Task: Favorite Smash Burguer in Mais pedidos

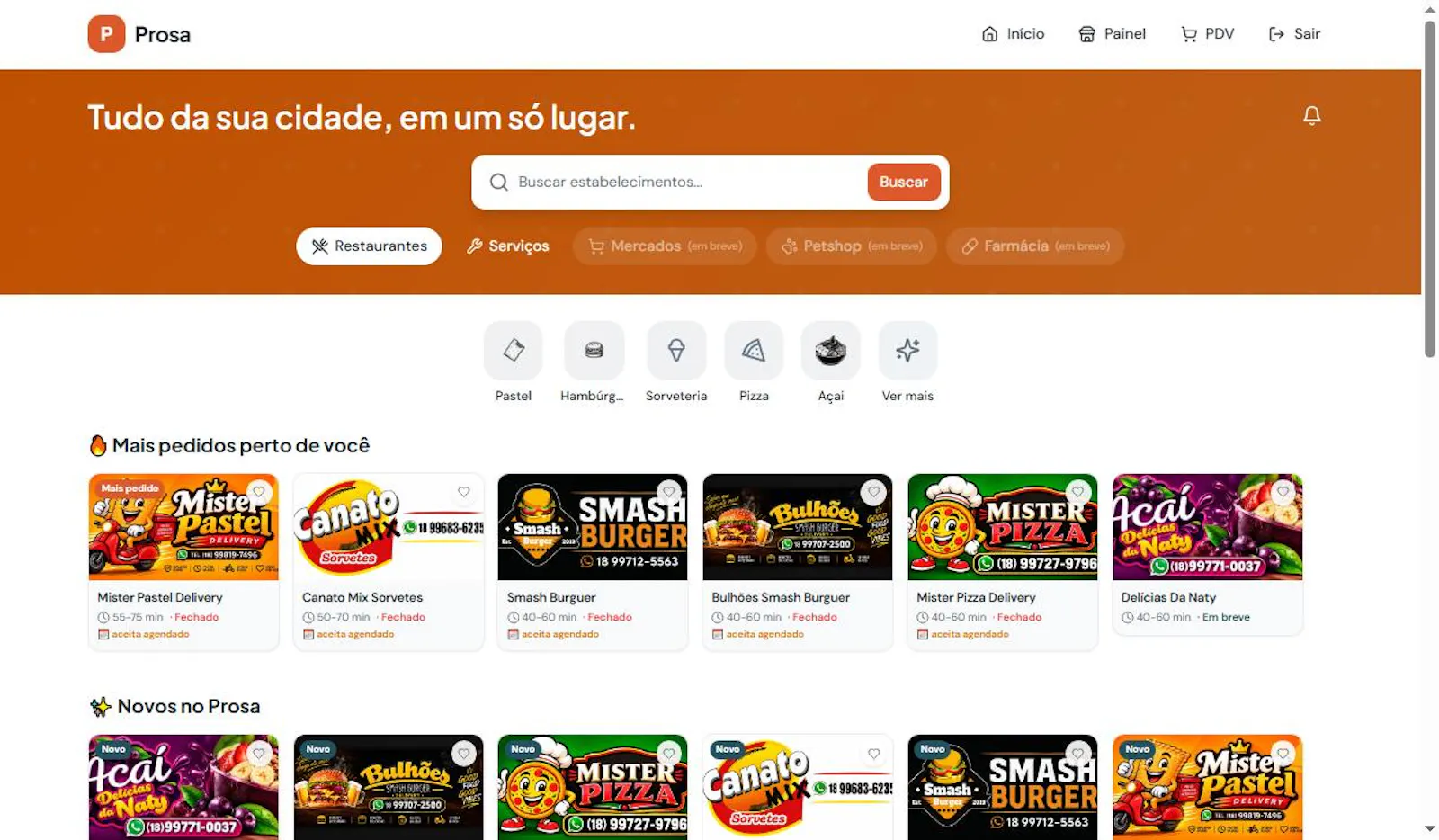Action: point(668,492)
